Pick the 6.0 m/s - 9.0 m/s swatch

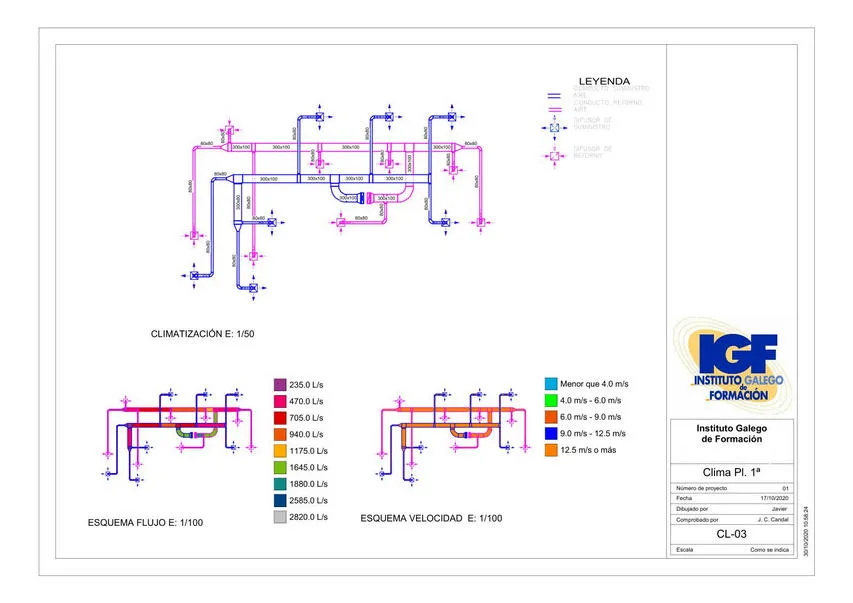(x=551, y=417)
